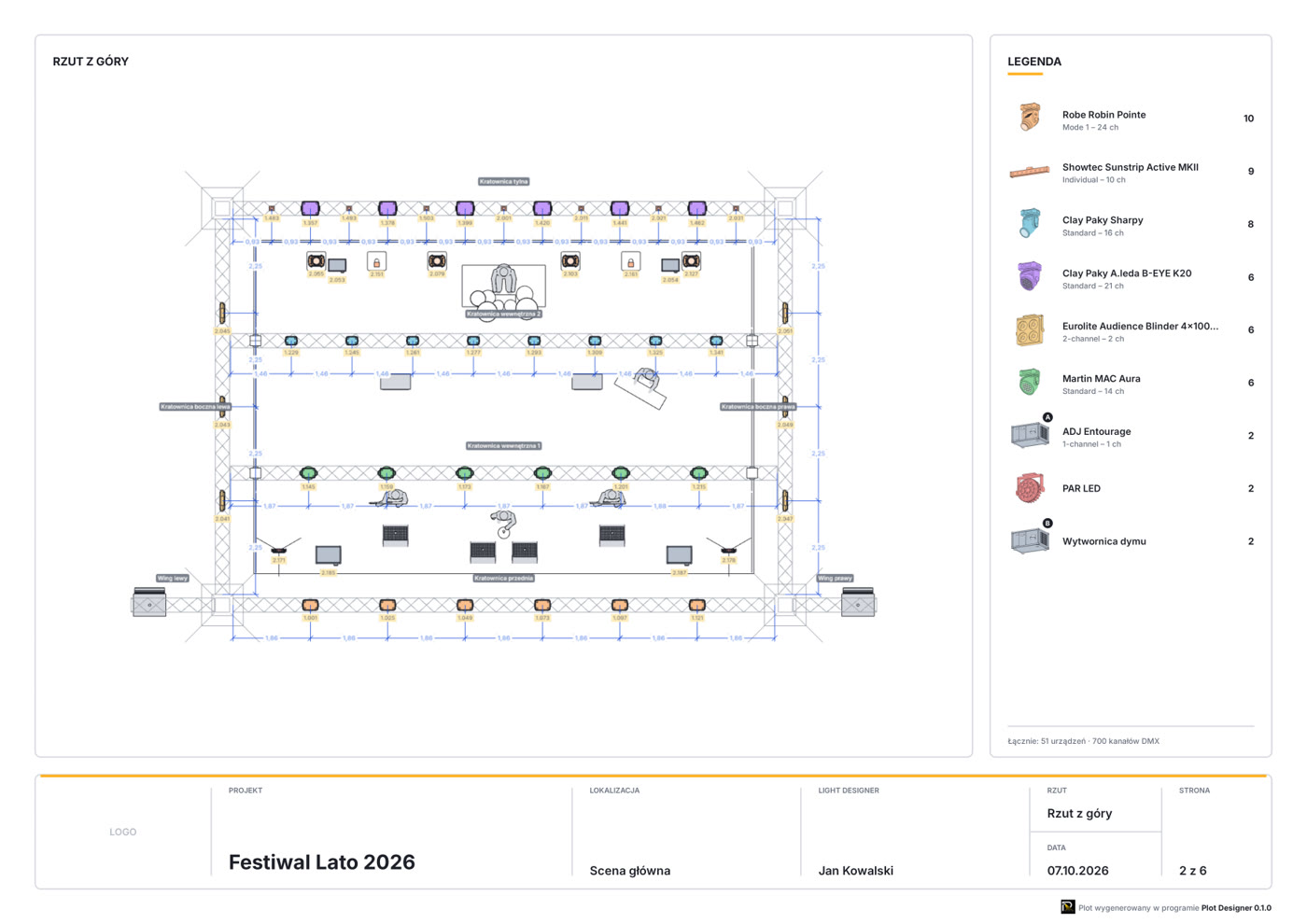Click the Sharpy fixture labeled 1.229

(x=291, y=342)
